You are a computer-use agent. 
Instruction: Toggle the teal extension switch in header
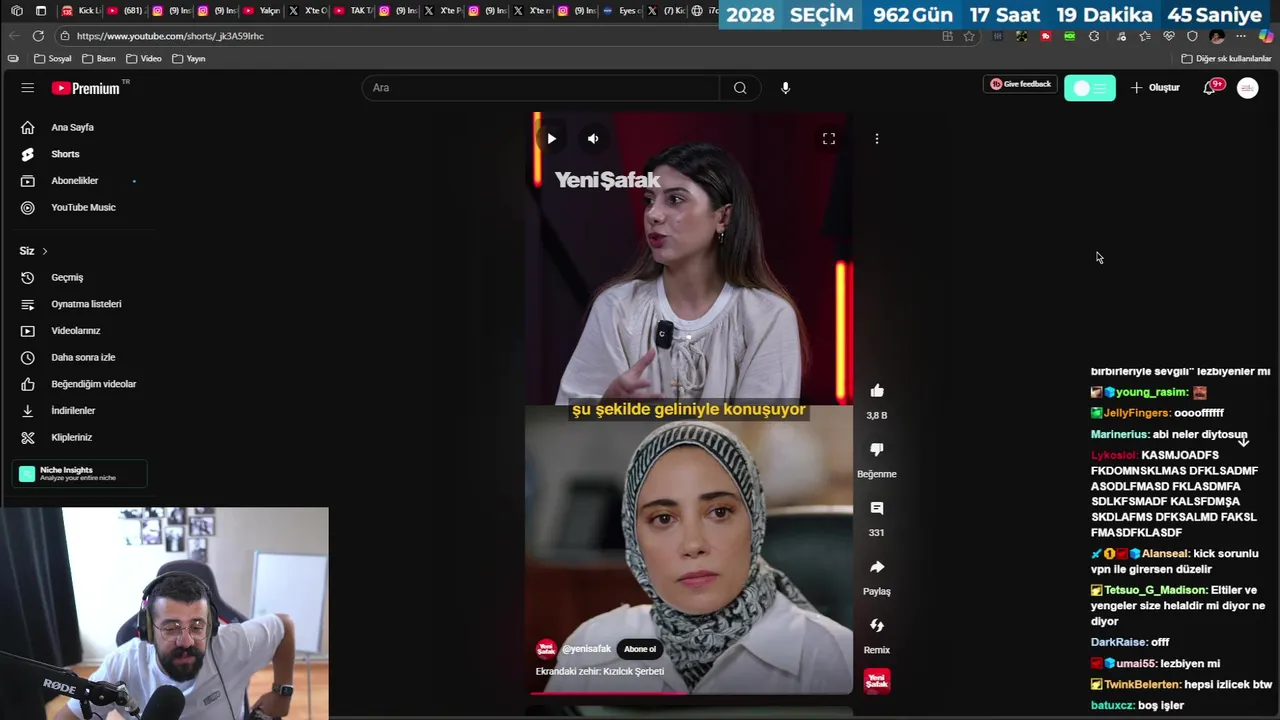(1089, 88)
